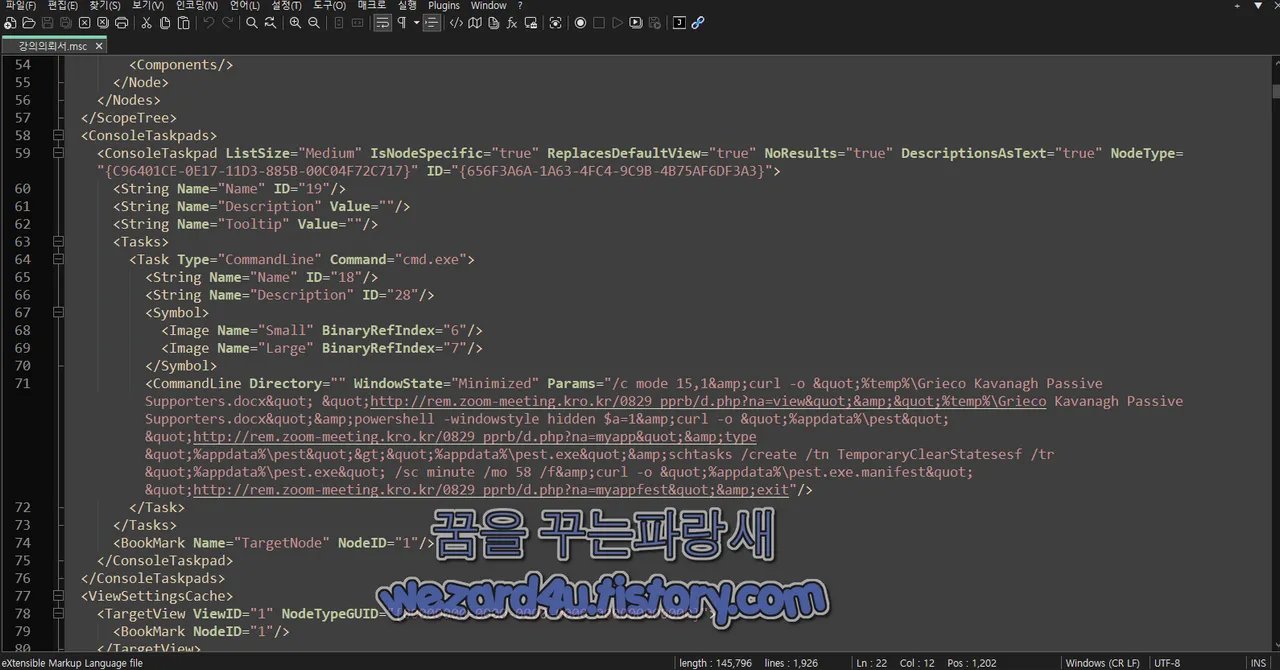Open dropdown arrow beside the pilcrow button
Screen dimensions: 1280x670
click(x=416, y=22)
